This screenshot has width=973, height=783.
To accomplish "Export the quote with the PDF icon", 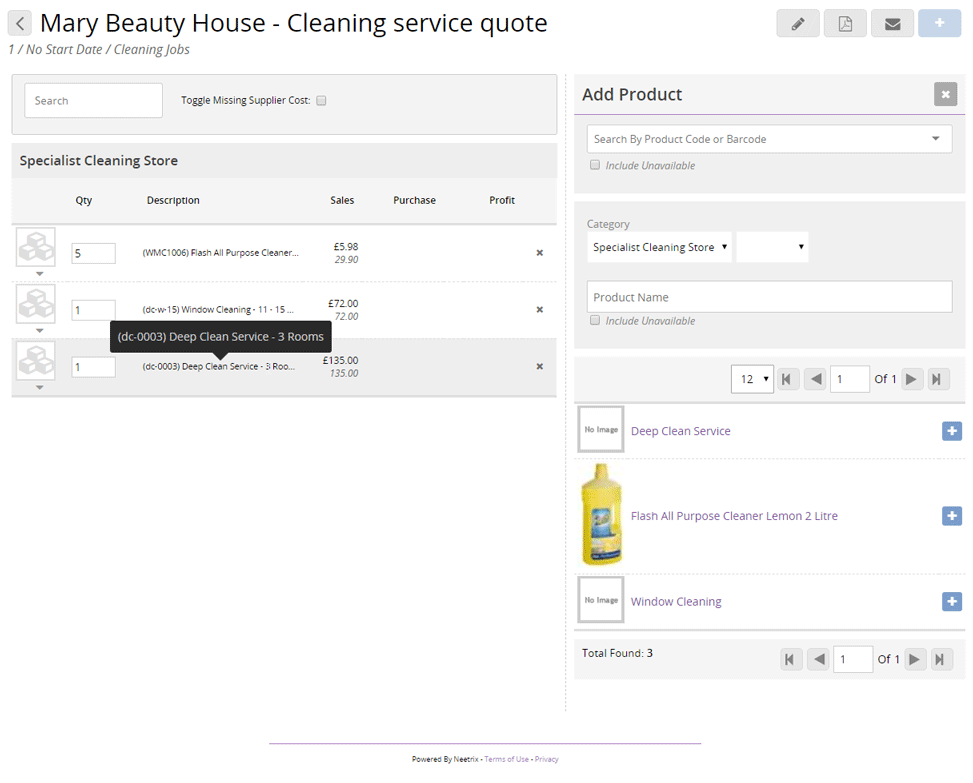I will pos(845,24).
